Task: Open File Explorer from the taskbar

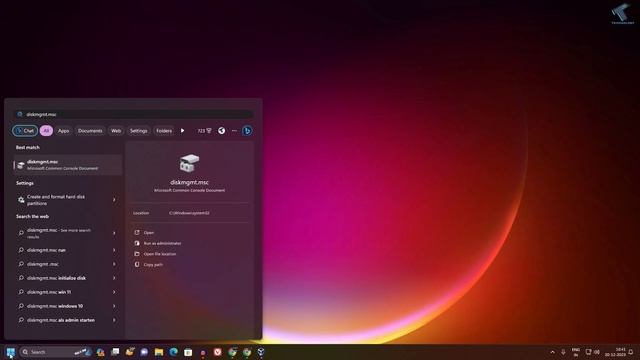Action: point(159,352)
